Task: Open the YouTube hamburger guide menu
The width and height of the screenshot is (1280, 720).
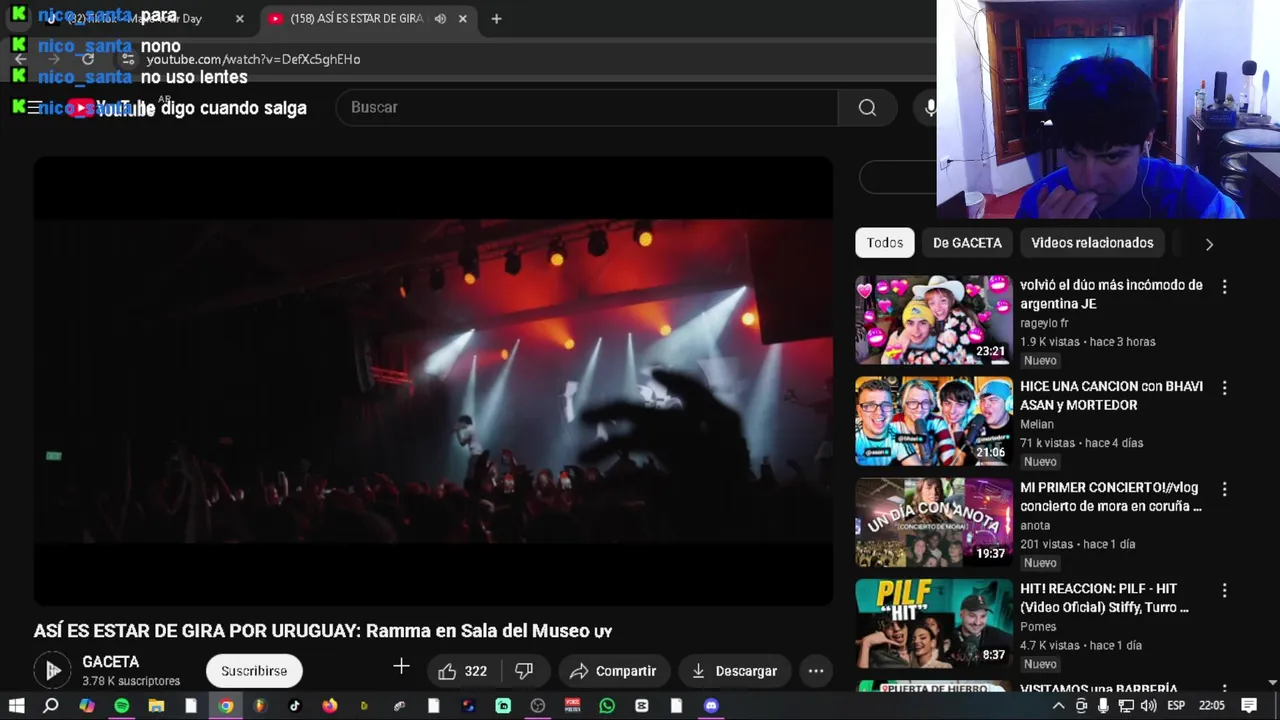Action: tap(34, 107)
